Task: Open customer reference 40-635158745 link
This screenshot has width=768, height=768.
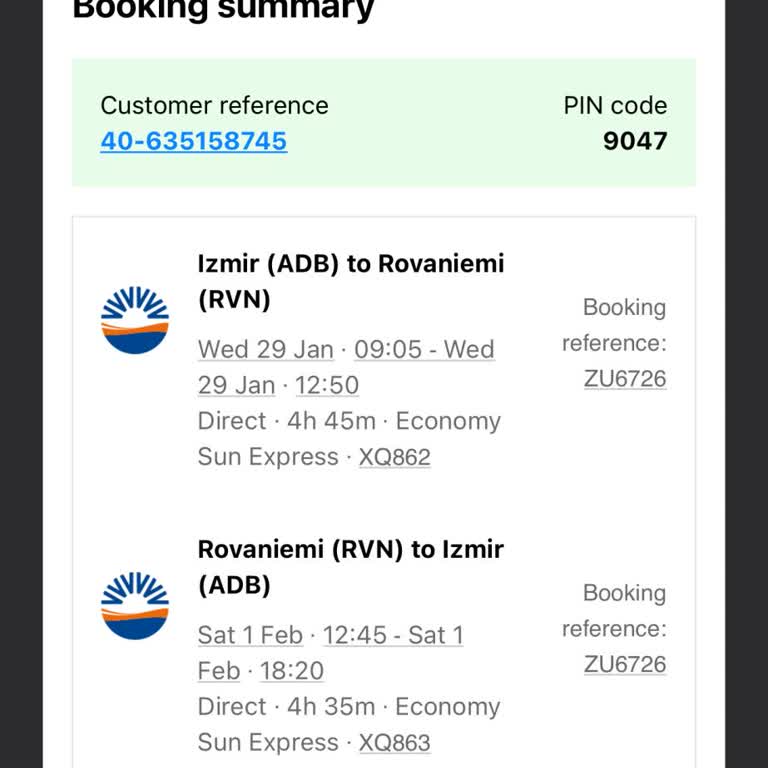Action: (x=193, y=141)
